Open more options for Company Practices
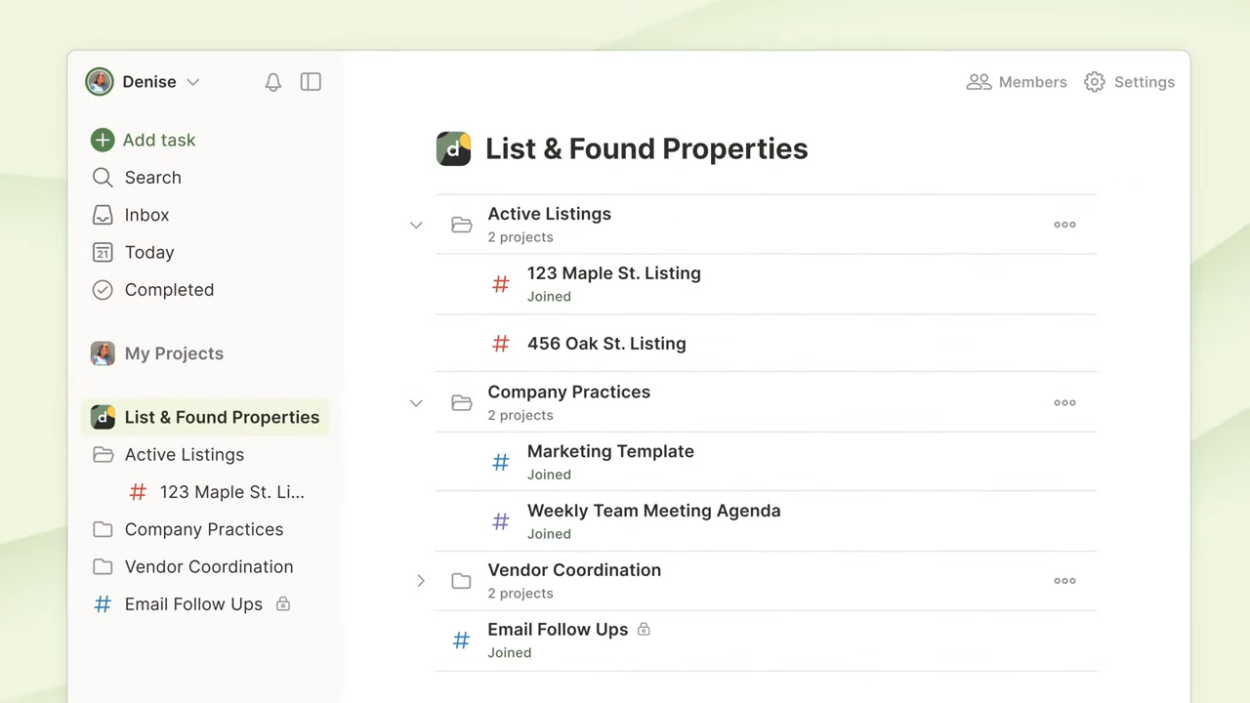1250x703 pixels. coord(1065,403)
